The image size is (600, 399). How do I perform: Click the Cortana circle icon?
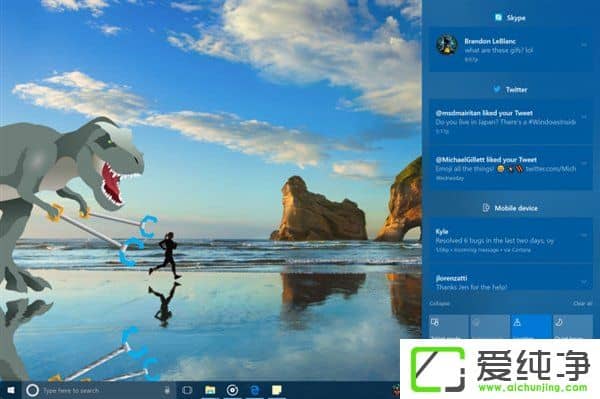[x=33, y=390]
